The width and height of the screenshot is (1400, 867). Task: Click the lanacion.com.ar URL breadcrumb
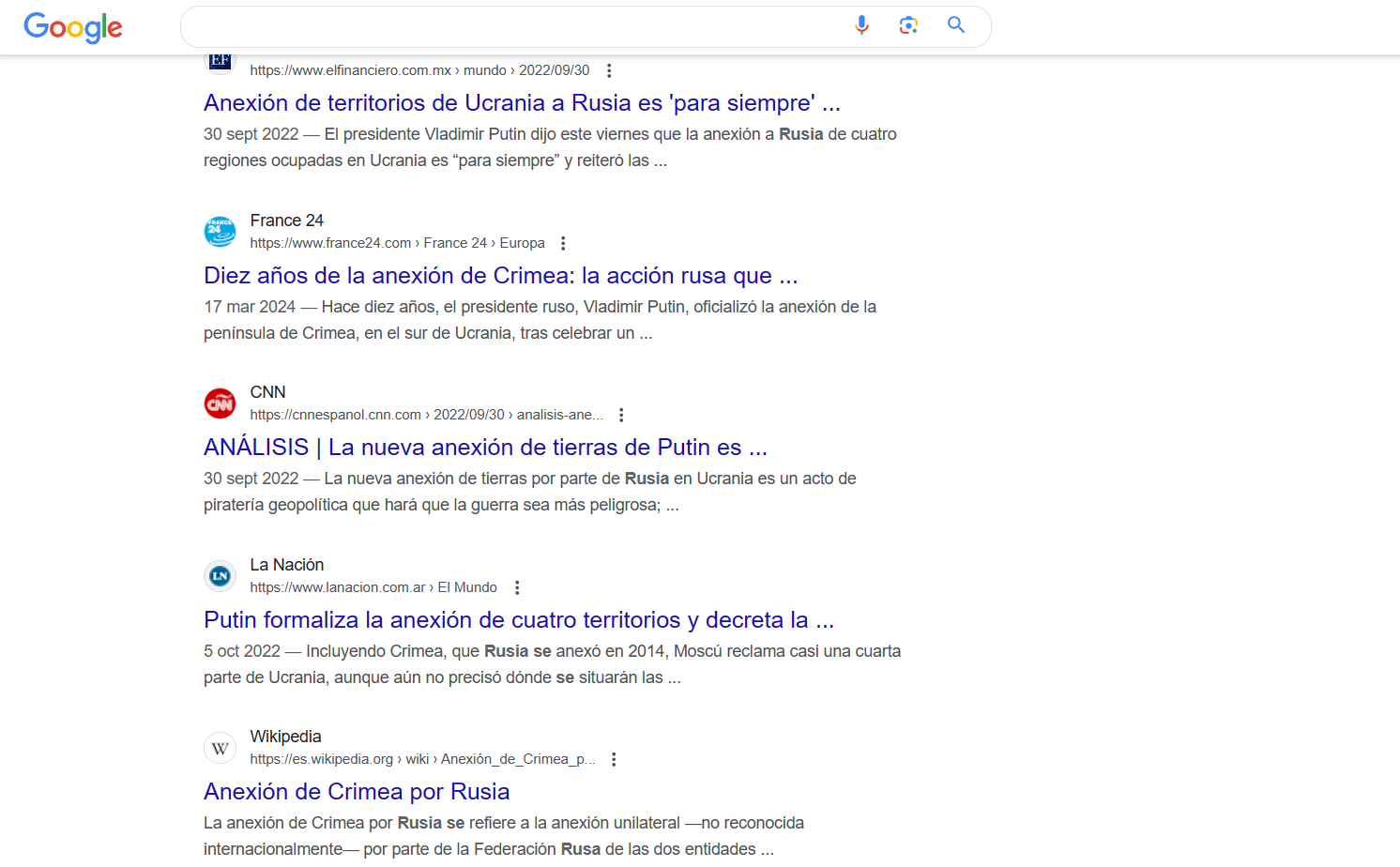(373, 587)
